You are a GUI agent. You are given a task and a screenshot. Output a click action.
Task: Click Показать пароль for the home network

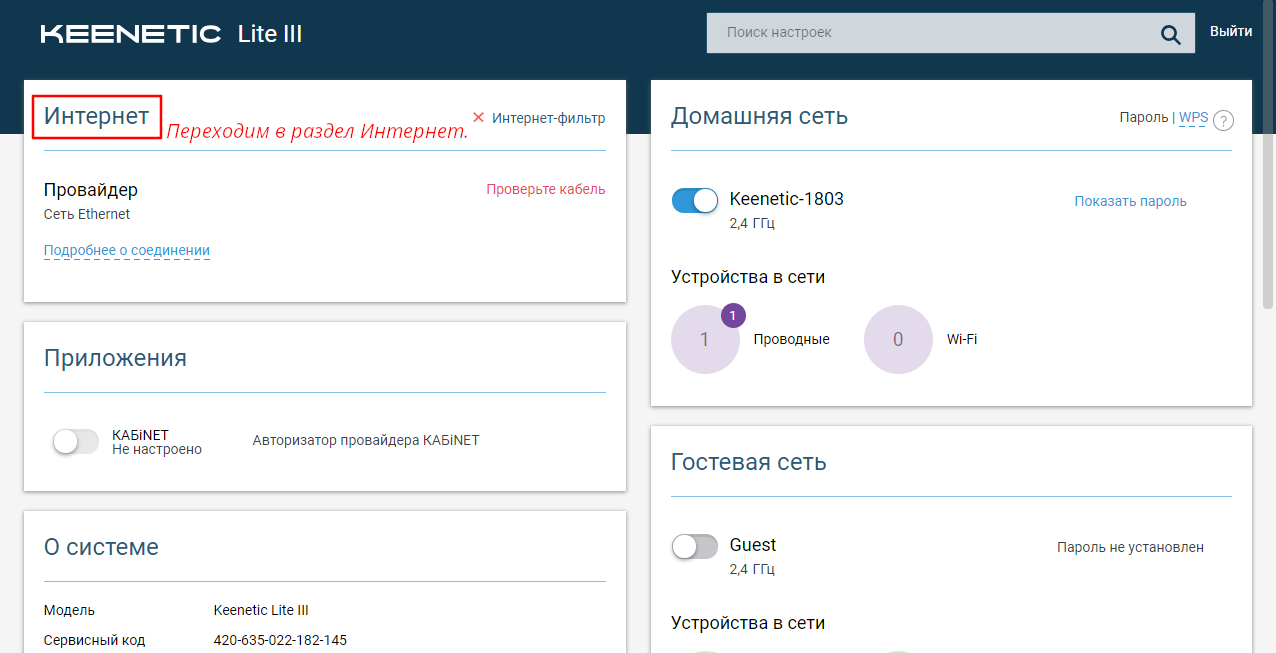tap(1130, 201)
